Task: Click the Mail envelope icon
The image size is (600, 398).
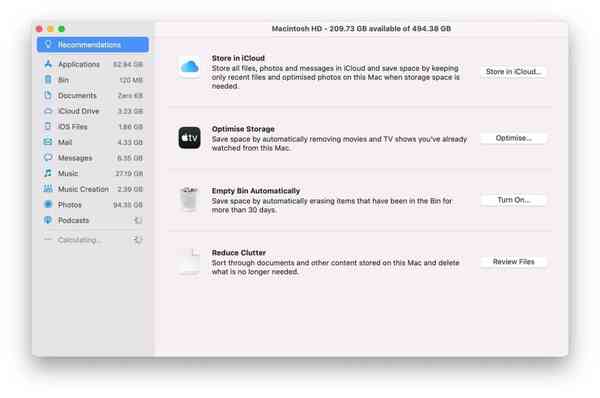Action: coord(48,142)
